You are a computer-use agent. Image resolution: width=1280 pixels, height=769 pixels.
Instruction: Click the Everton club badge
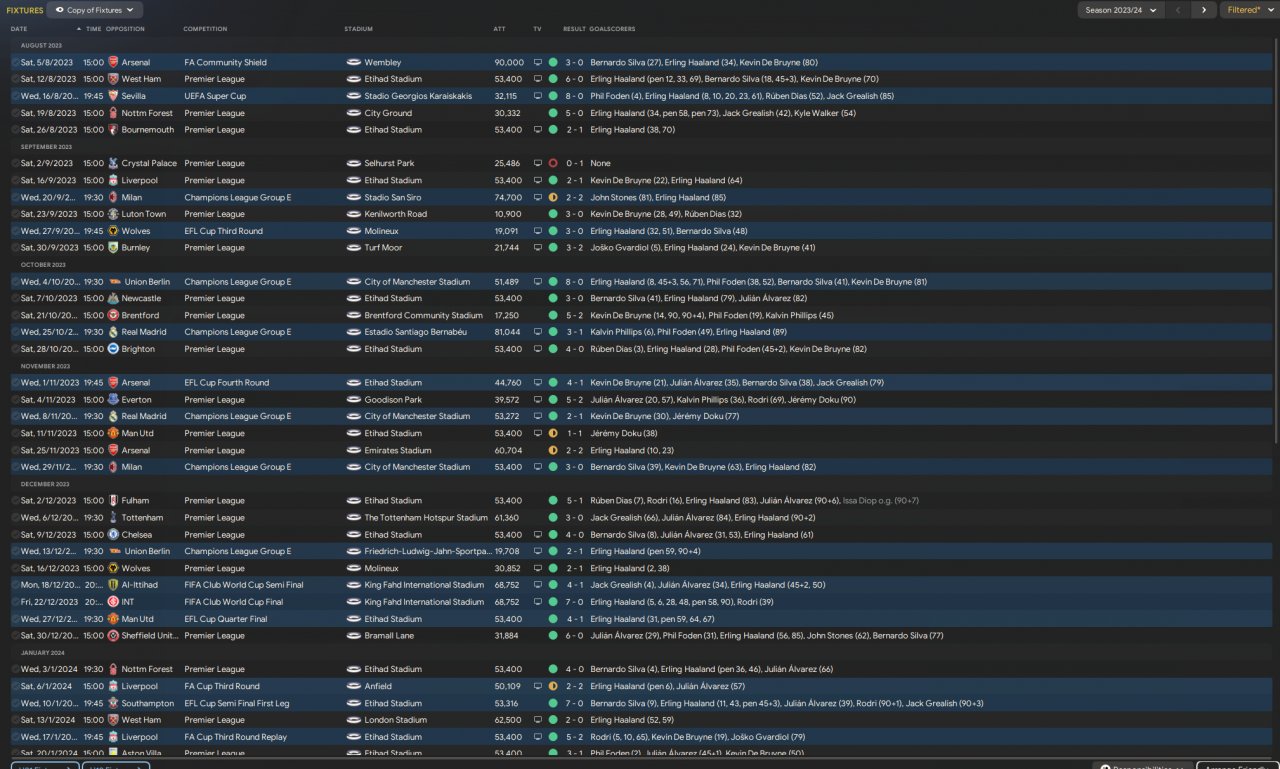(113, 400)
